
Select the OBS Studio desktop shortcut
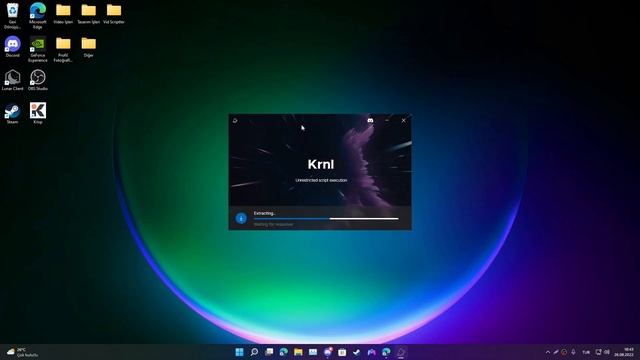pos(38,80)
